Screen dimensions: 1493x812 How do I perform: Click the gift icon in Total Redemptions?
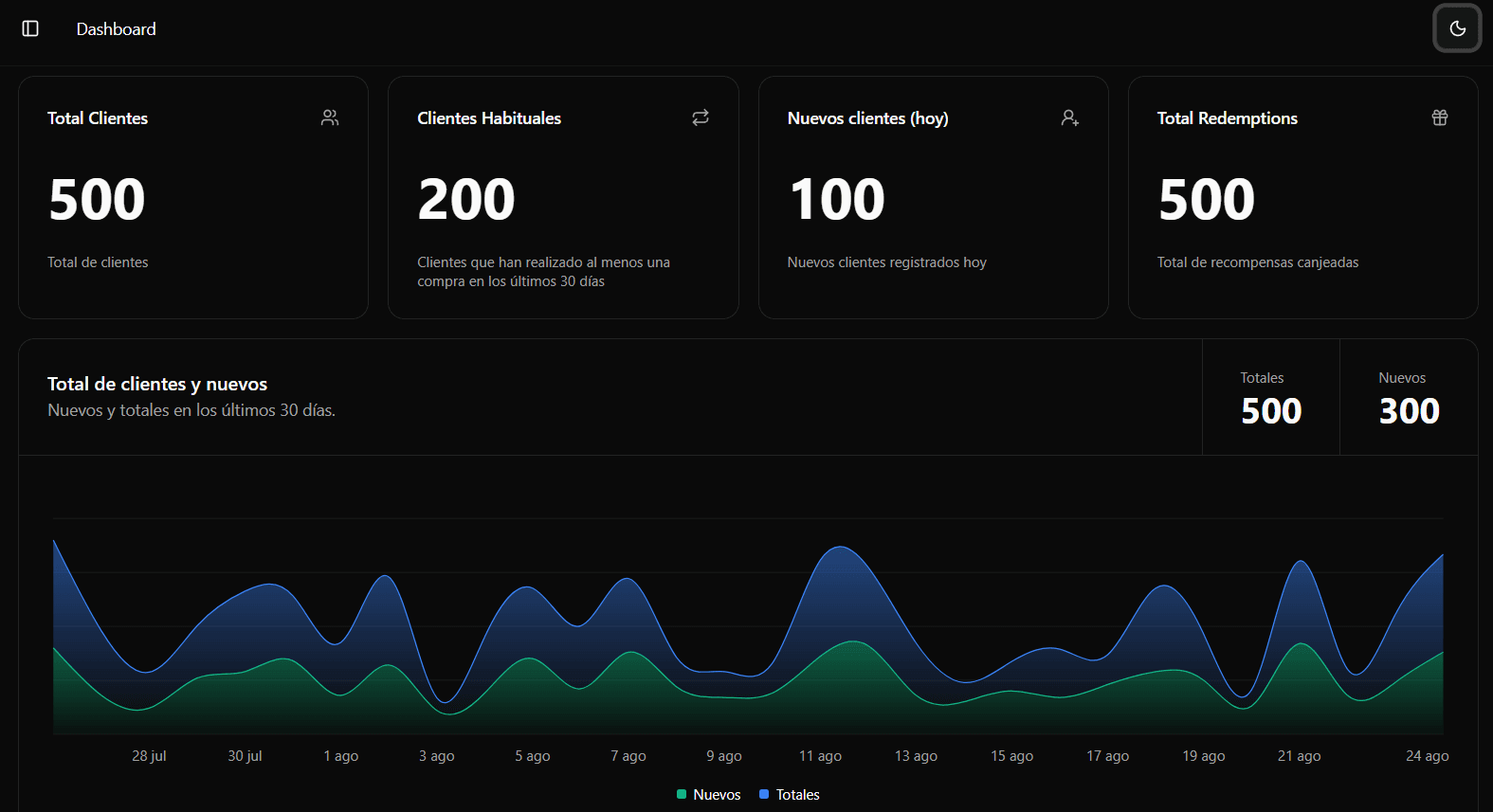pos(1440,117)
